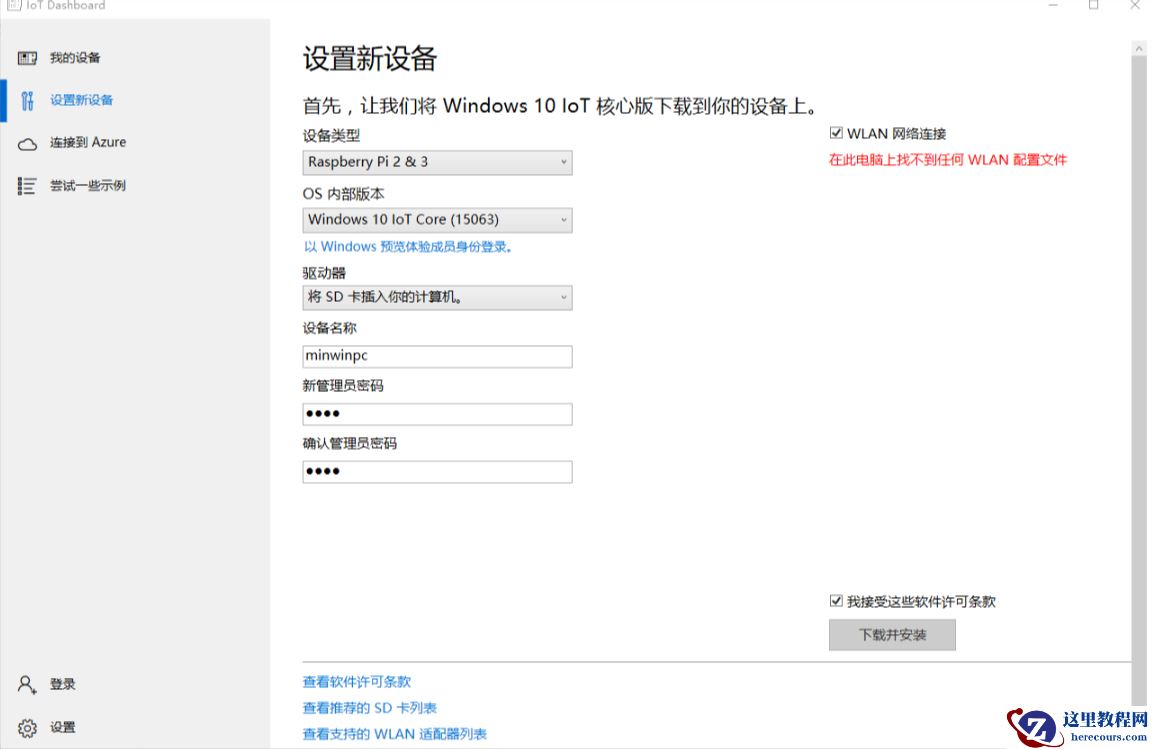Click the 设置新设备 page heading
Image resolution: width=1153 pixels, height=749 pixels.
click(370, 59)
